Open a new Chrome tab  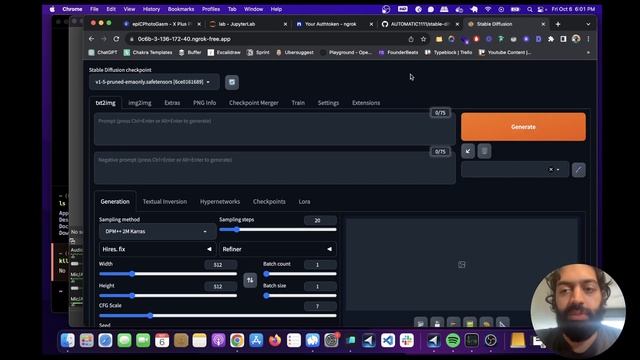pyautogui.click(x=558, y=24)
